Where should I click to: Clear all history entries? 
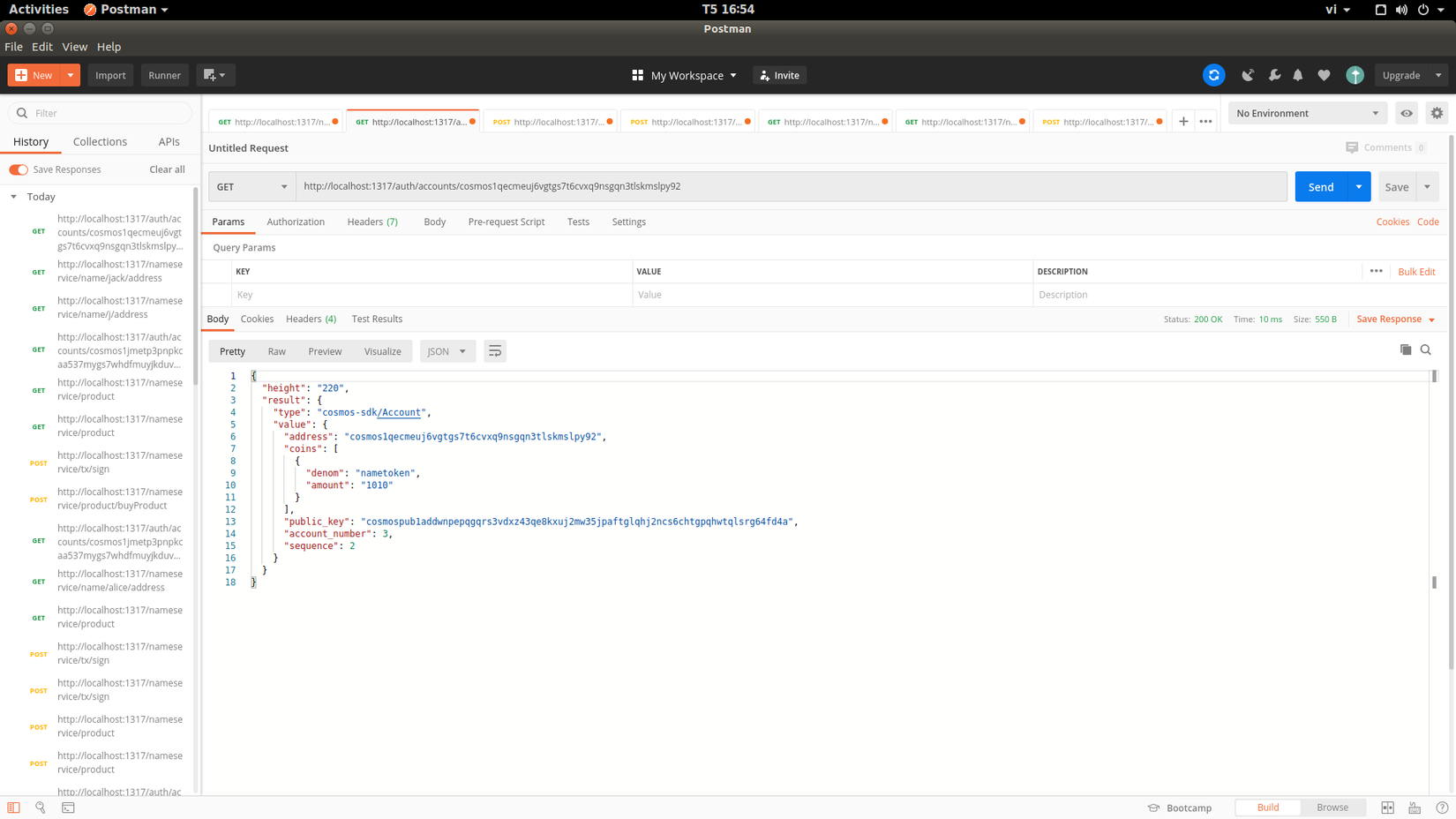point(167,169)
